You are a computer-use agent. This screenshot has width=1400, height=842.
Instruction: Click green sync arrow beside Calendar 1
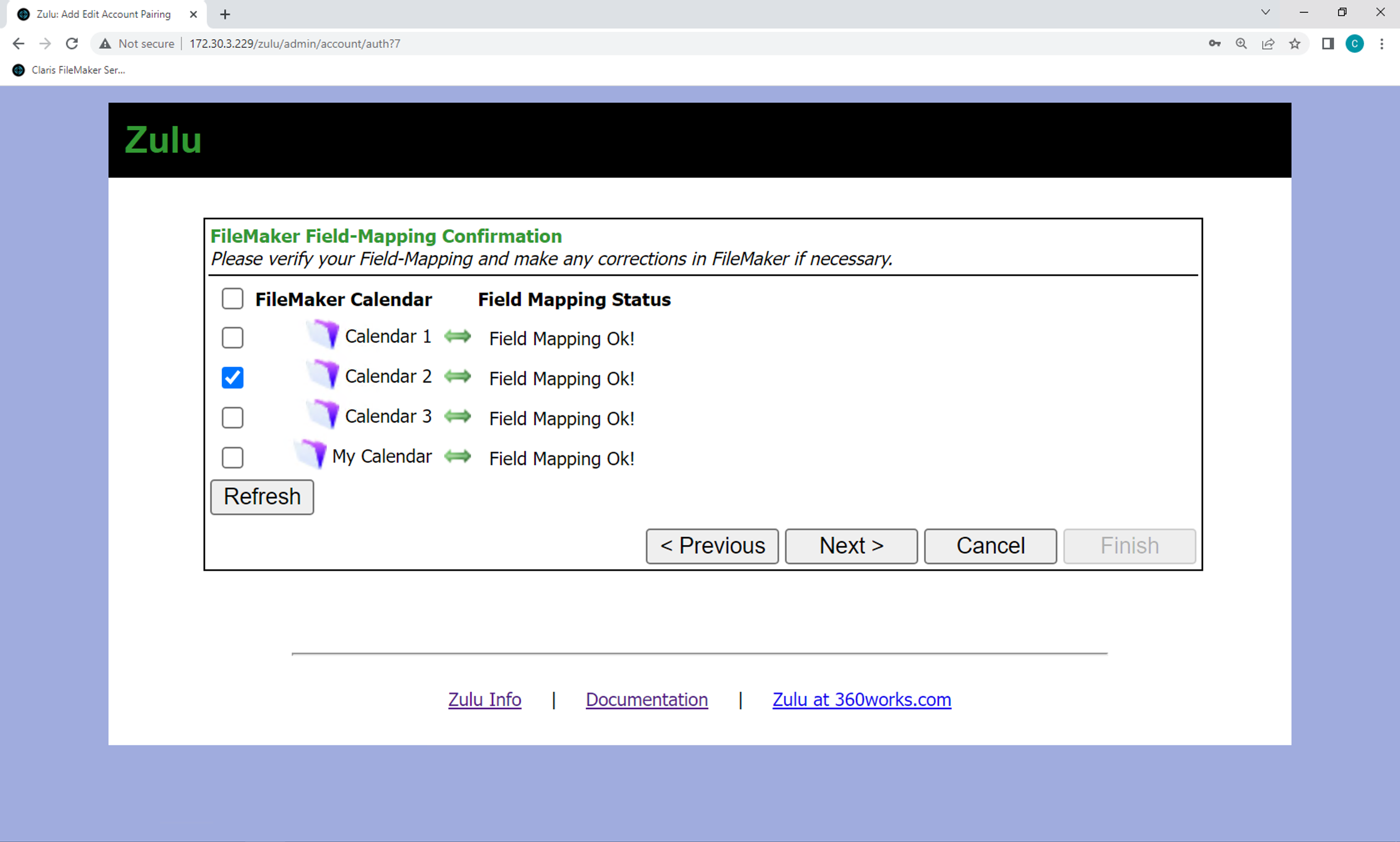[457, 336]
